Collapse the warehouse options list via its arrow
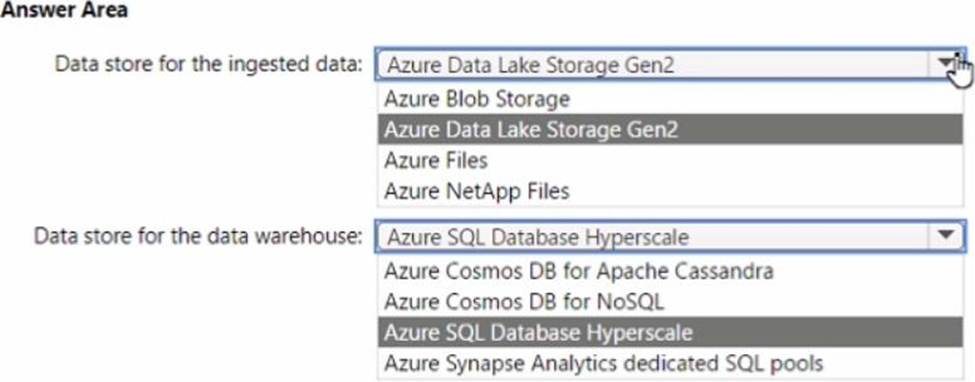 pyautogui.click(x=945, y=236)
